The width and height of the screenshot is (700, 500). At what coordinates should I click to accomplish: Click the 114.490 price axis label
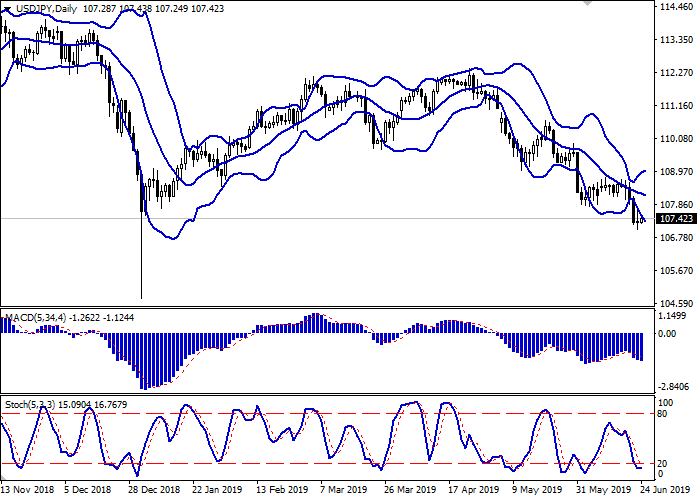[676, 7]
